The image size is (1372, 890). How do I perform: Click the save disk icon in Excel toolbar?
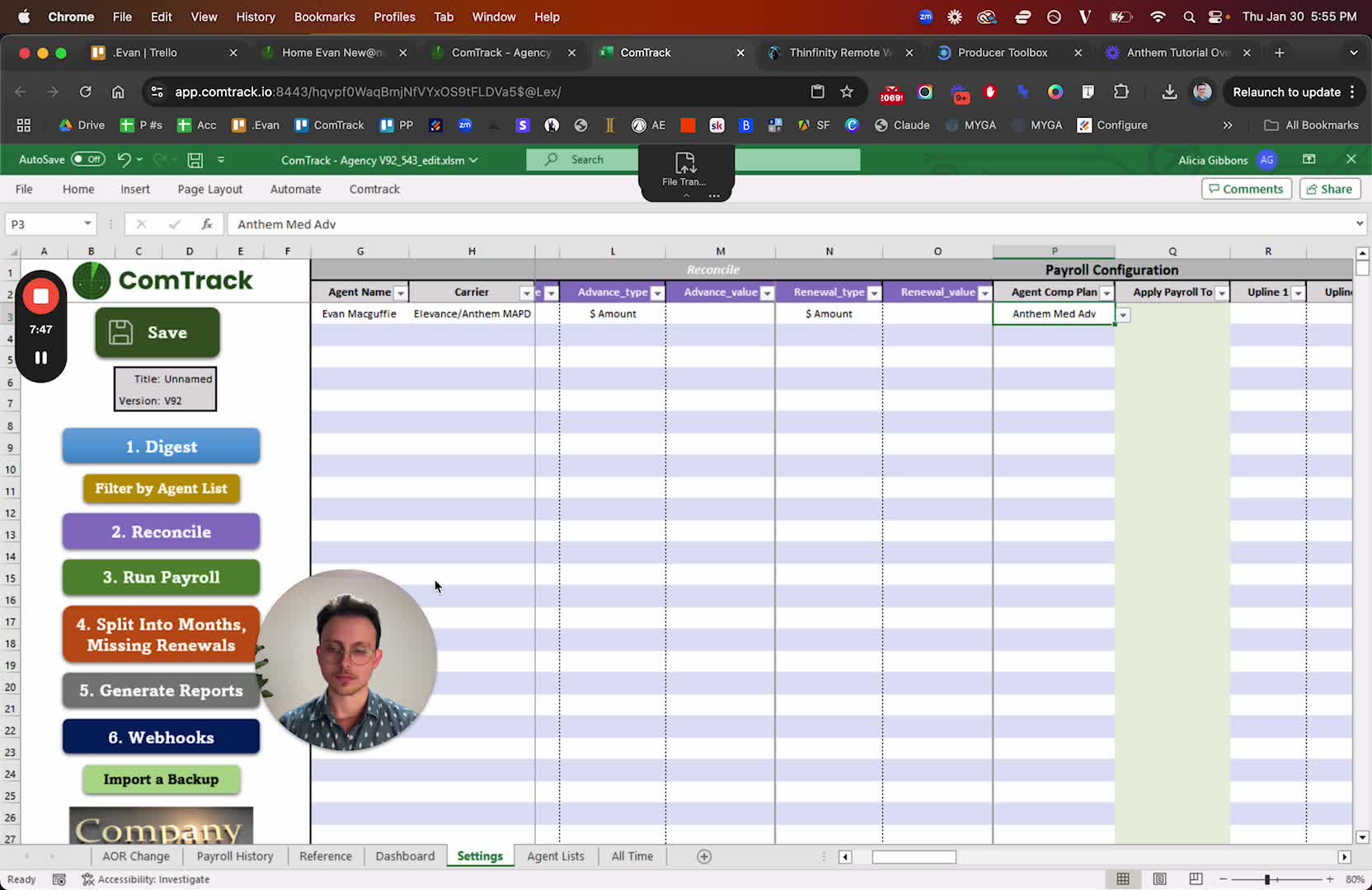[195, 160]
